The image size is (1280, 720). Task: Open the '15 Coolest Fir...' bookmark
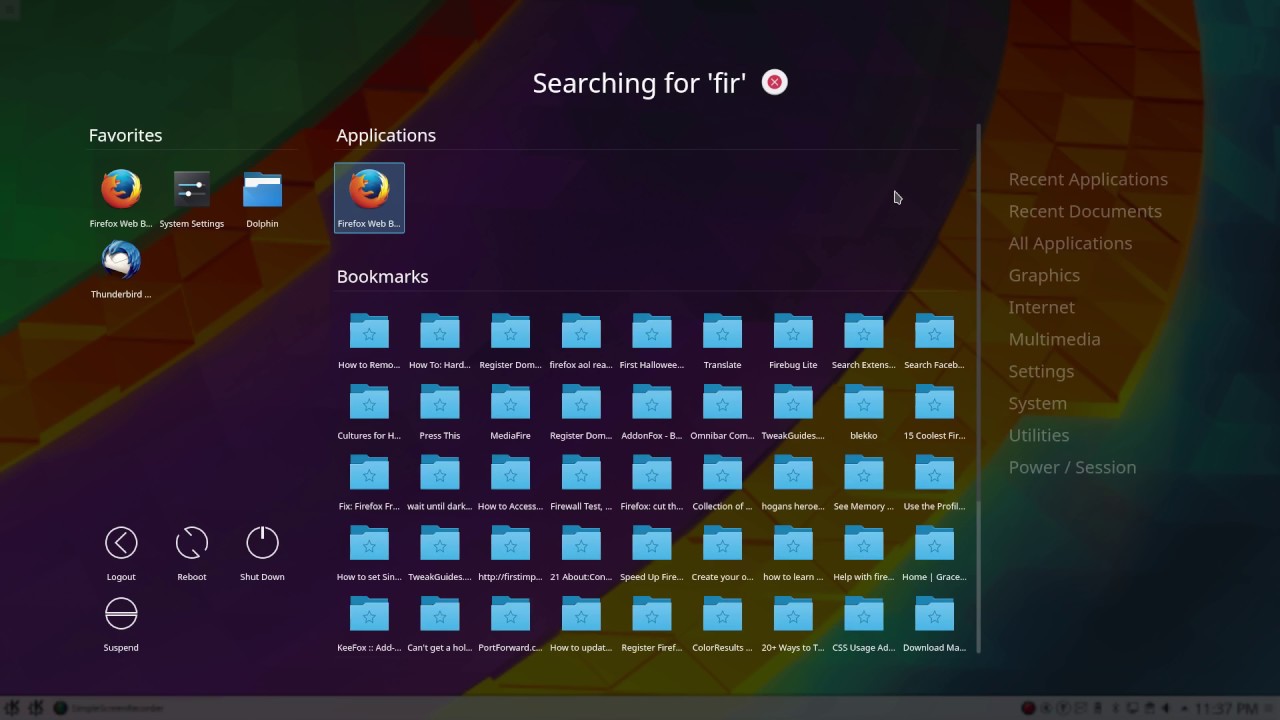point(934,412)
